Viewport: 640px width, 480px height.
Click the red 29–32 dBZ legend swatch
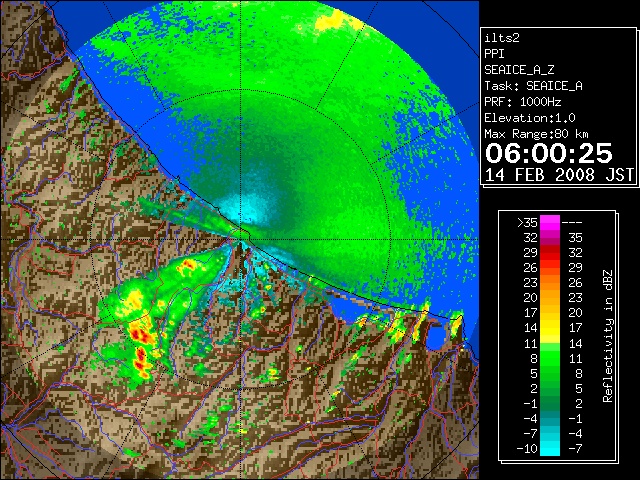point(550,253)
